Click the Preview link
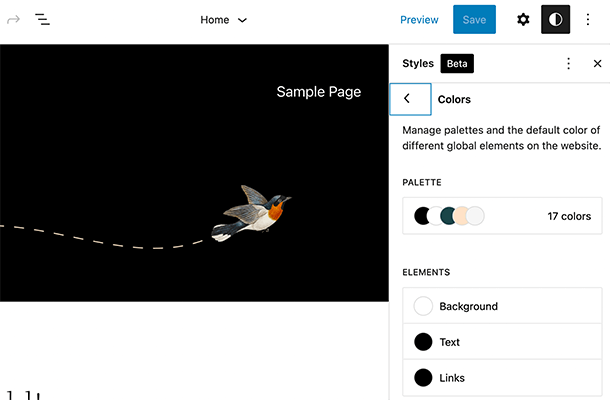 [x=419, y=19]
